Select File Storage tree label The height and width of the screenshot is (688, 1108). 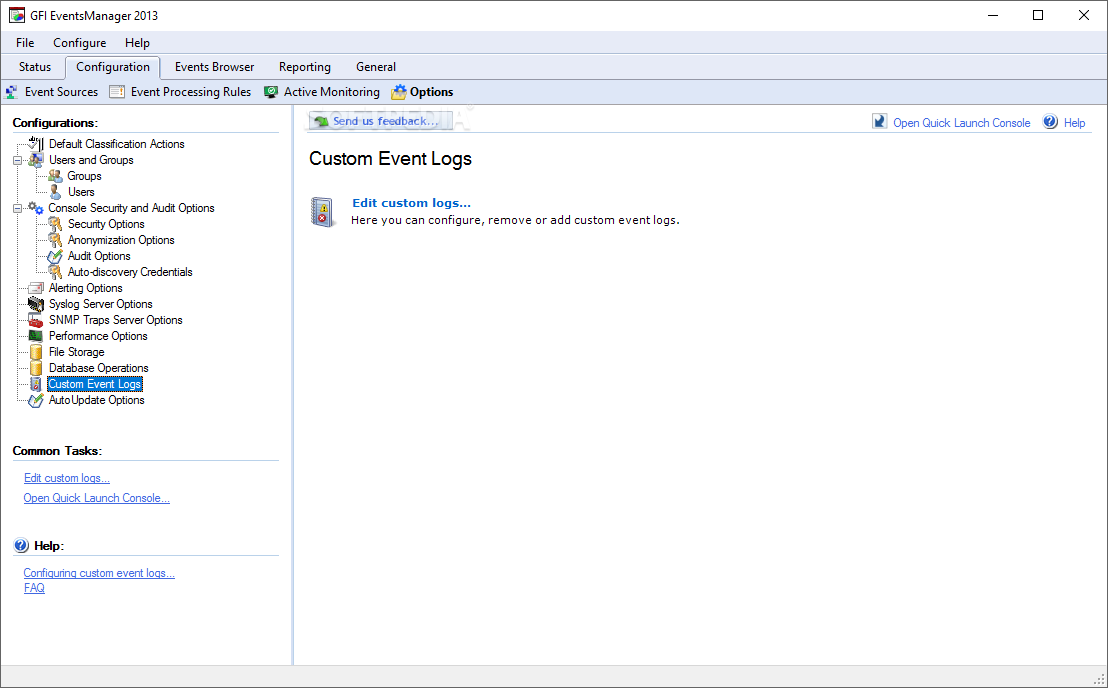coord(76,352)
